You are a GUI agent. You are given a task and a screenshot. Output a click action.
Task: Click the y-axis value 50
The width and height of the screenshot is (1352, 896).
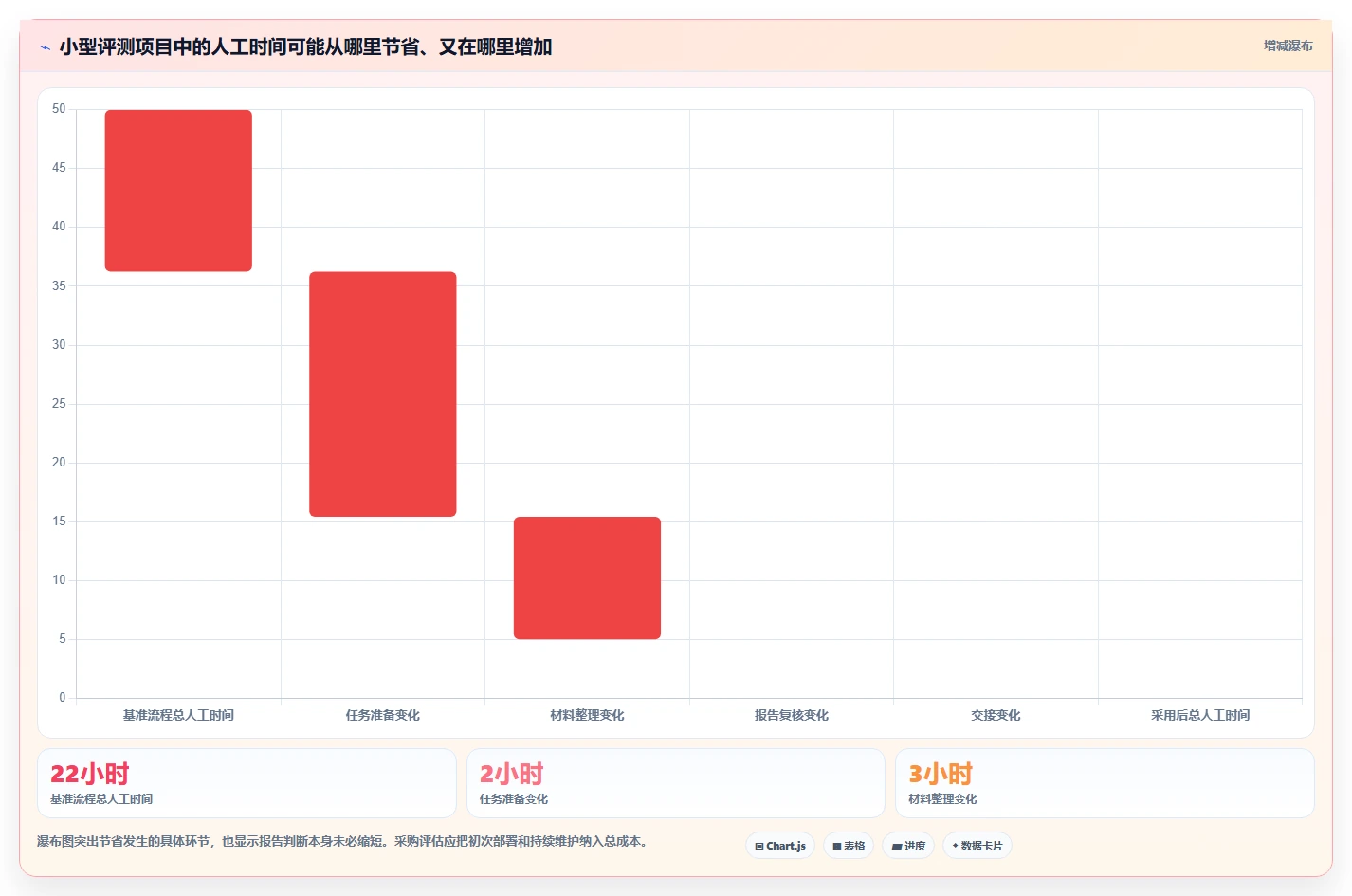[59, 109]
